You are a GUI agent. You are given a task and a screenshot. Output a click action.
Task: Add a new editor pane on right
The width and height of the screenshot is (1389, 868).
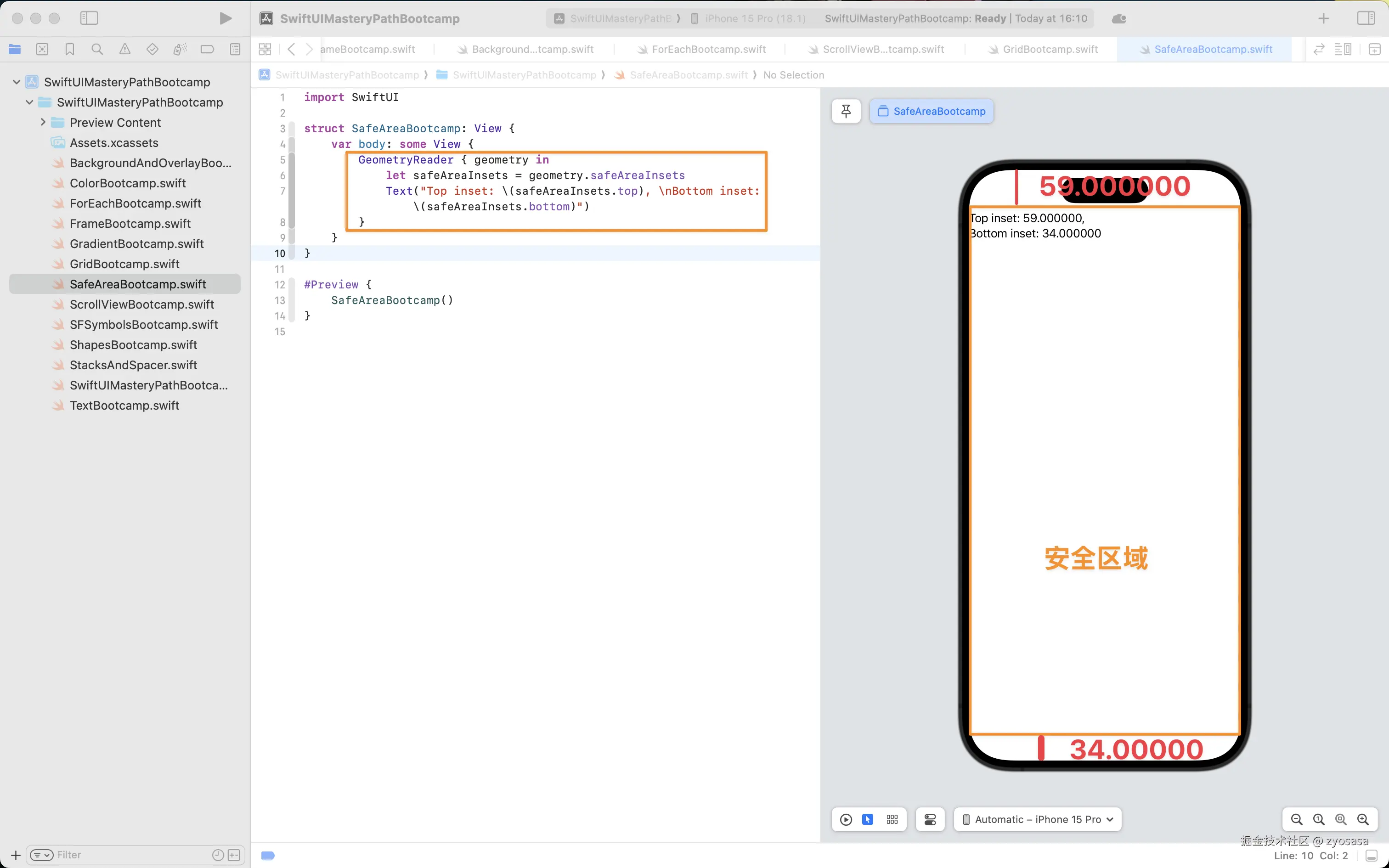(1375, 50)
